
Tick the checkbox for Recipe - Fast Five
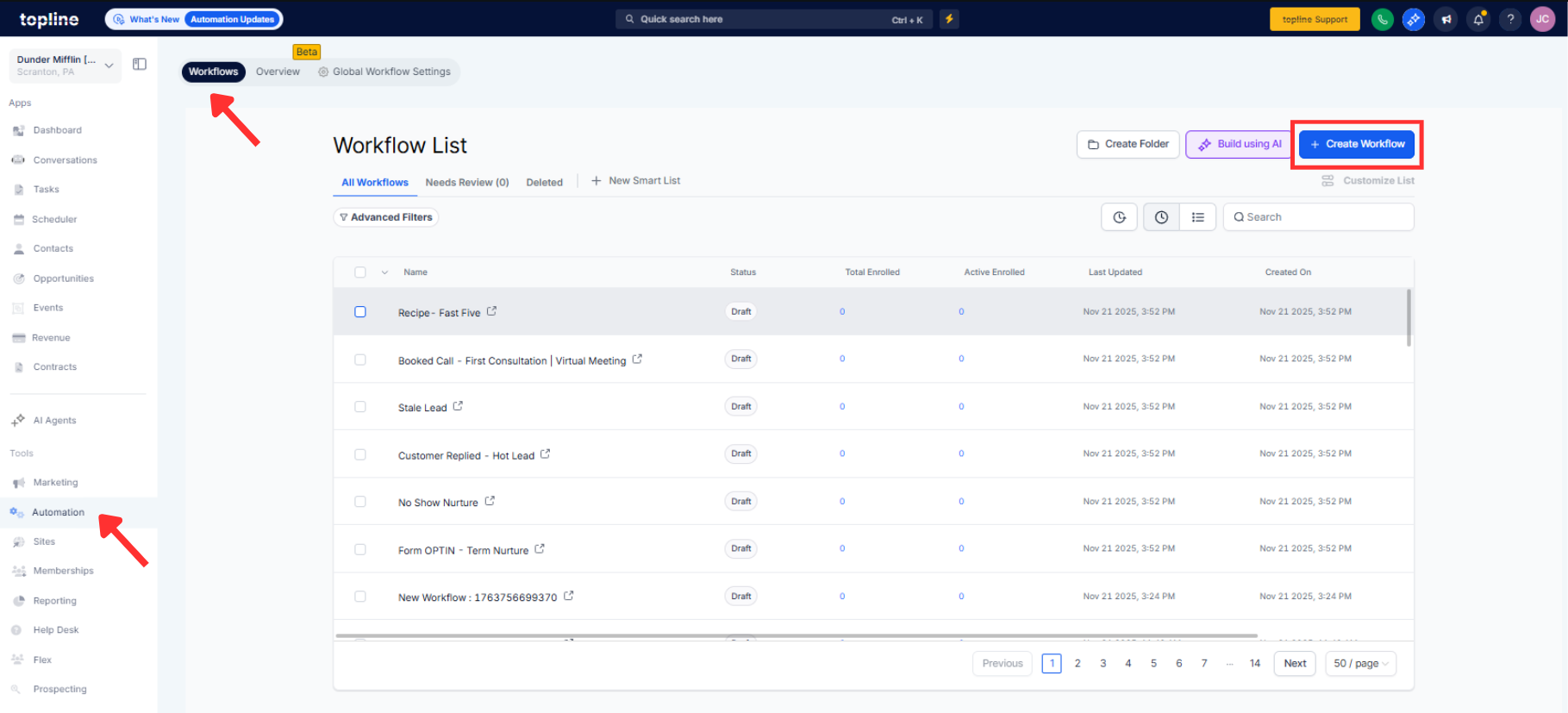click(x=360, y=312)
